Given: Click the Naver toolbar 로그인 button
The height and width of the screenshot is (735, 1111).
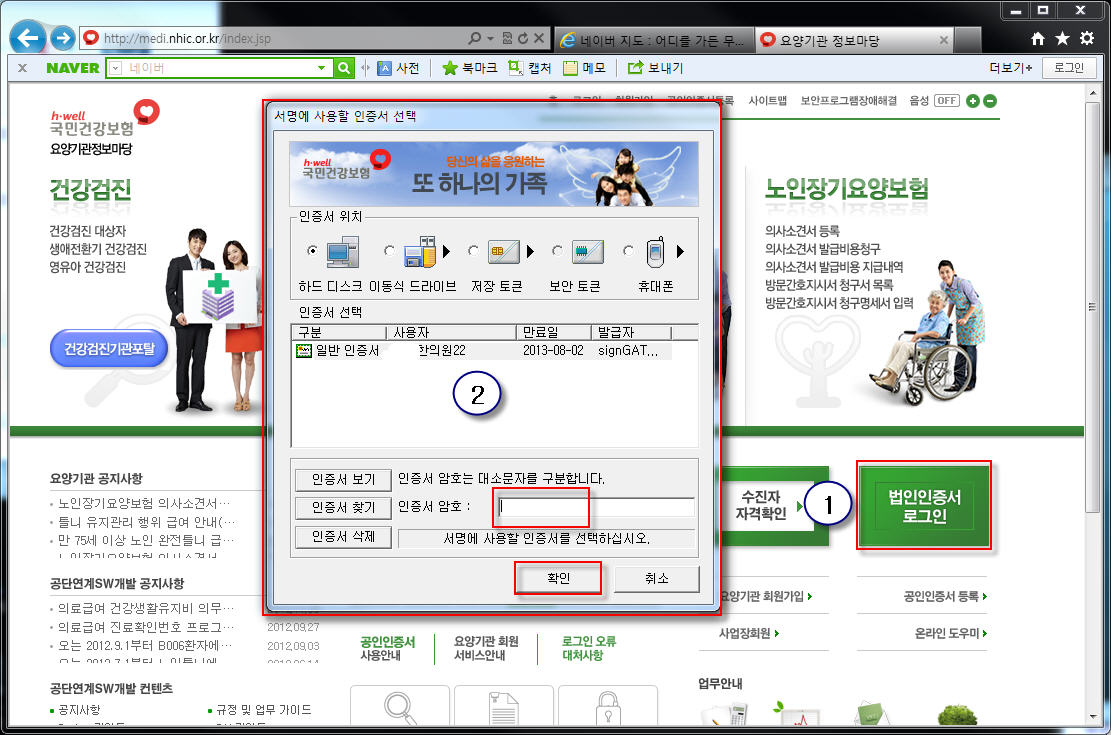Looking at the screenshot, I should pos(1069,68).
